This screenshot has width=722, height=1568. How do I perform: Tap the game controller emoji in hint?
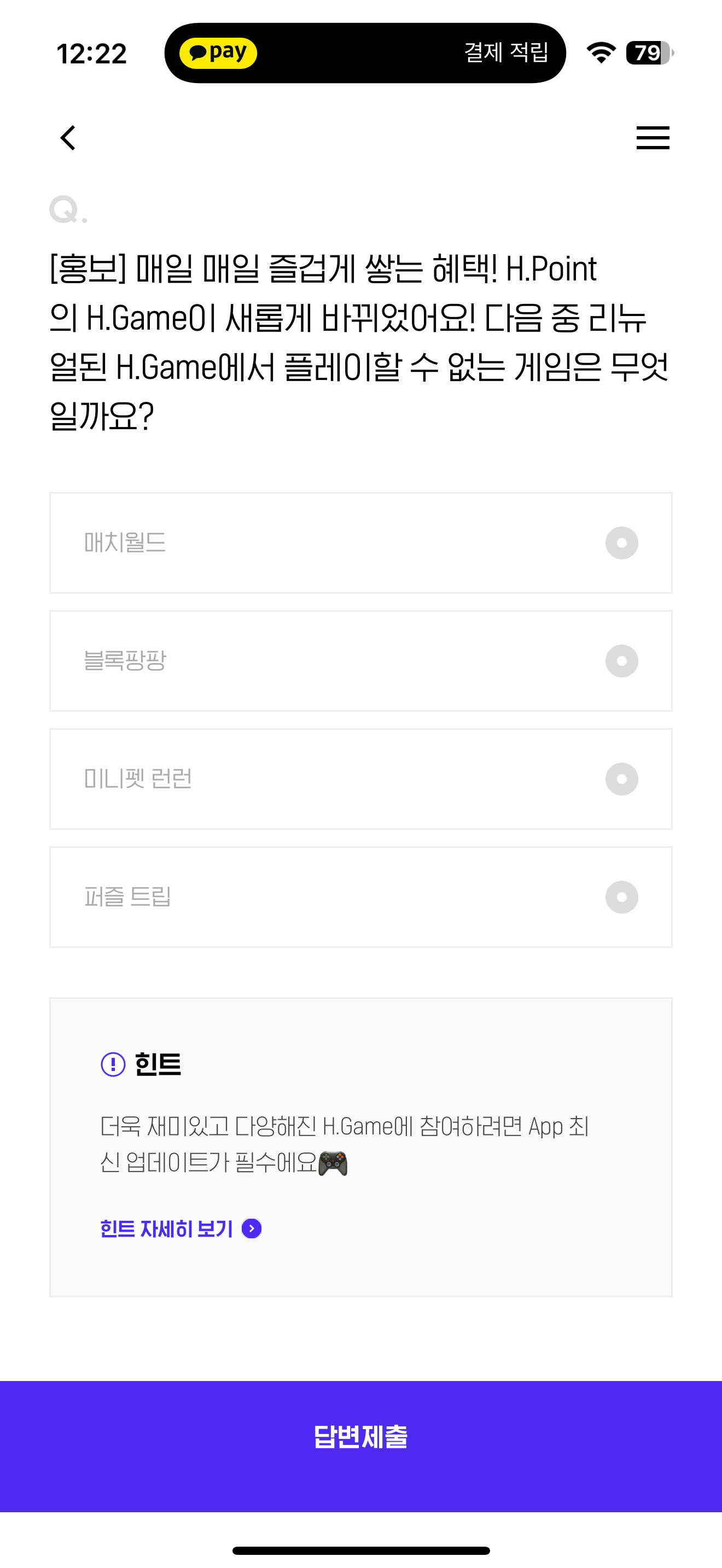333,1163
